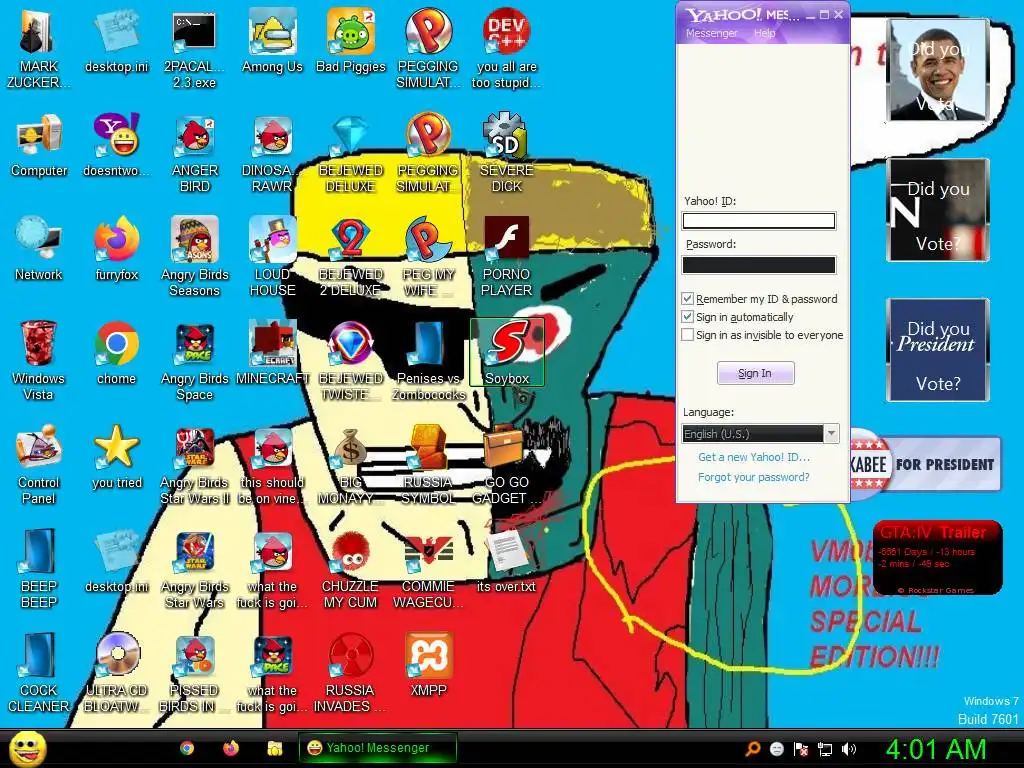Open the Angry Birds Seasons icon

click(195, 258)
